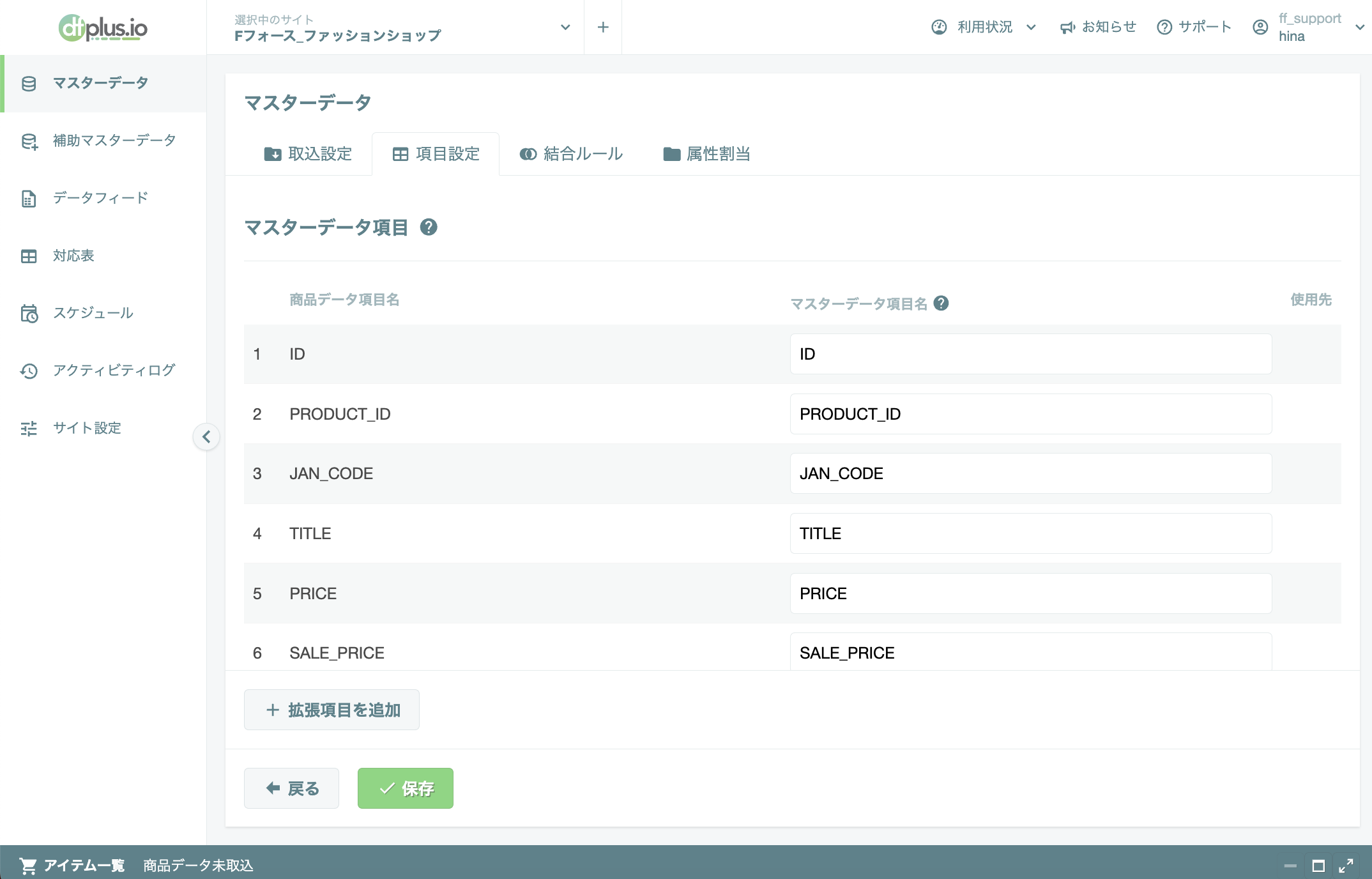1372x879 pixels.
Task: Open マスターデータ database icon in sidebar
Action: [x=29, y=84]
